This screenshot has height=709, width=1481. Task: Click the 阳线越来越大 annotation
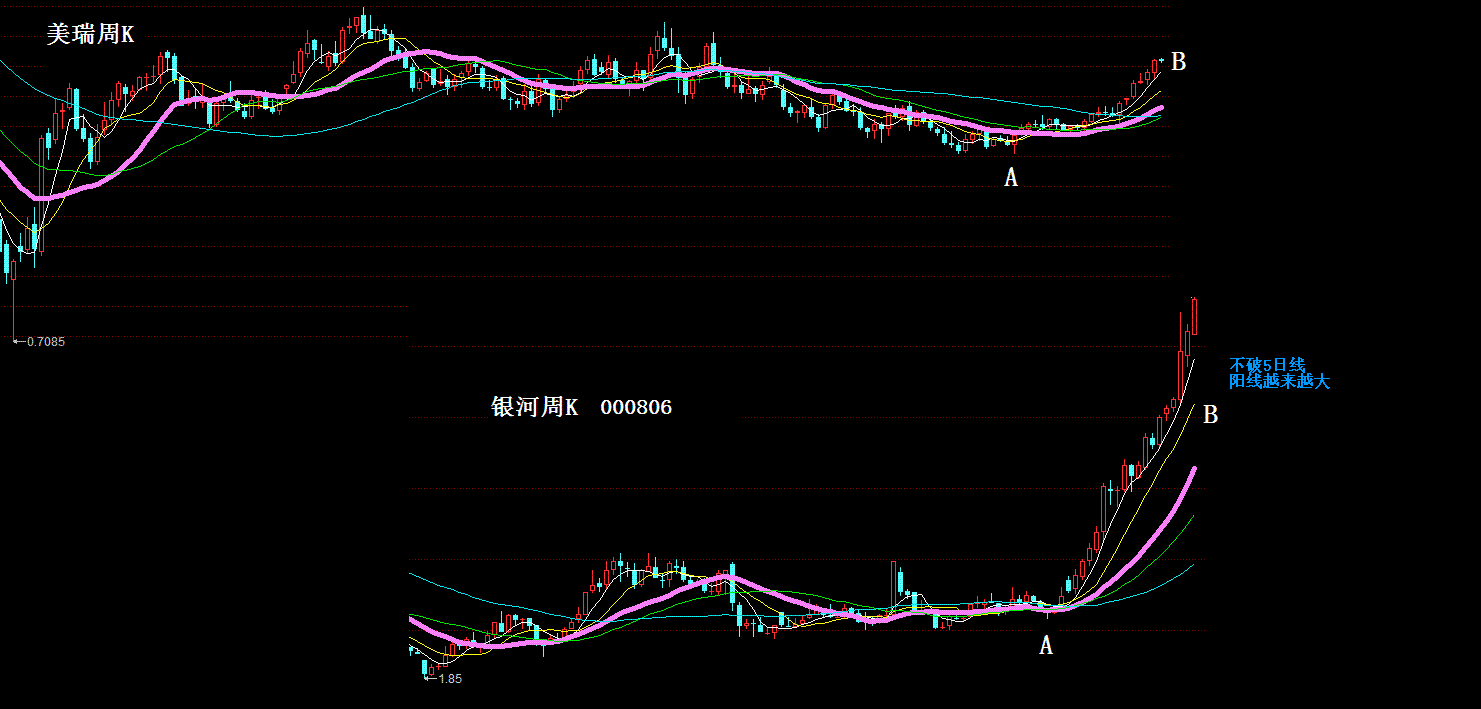point(1279,381)
